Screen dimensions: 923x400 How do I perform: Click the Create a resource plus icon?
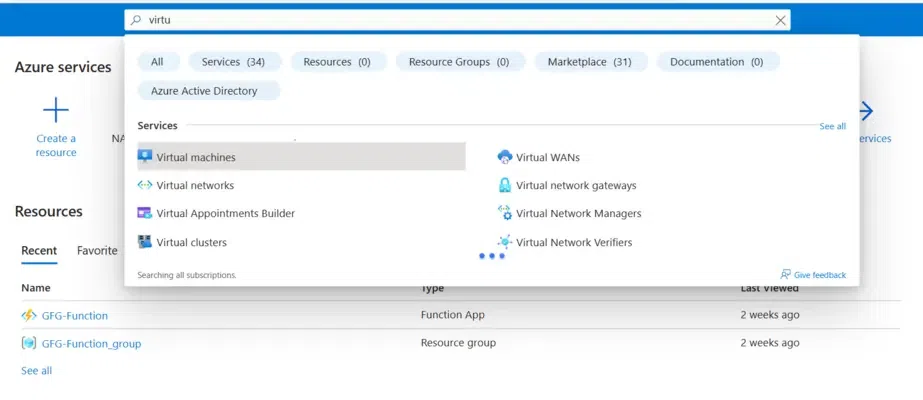[x=56, y=110]
